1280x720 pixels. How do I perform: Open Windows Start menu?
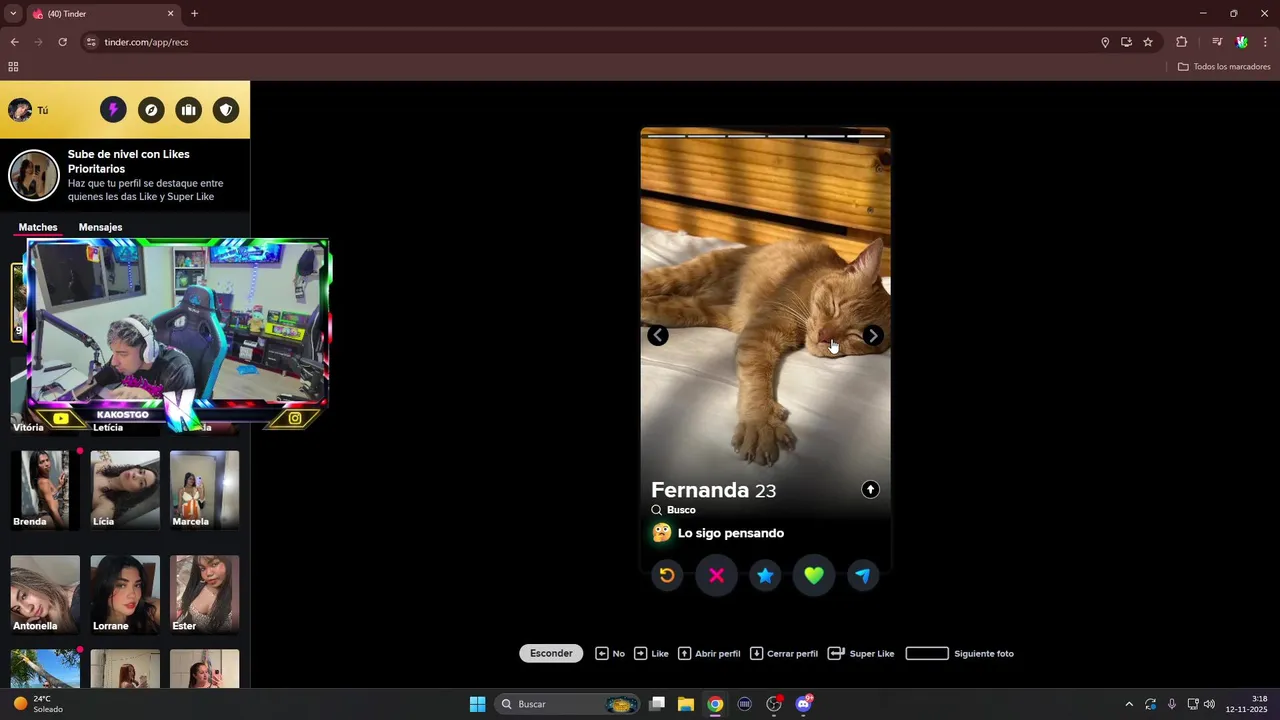477,704
